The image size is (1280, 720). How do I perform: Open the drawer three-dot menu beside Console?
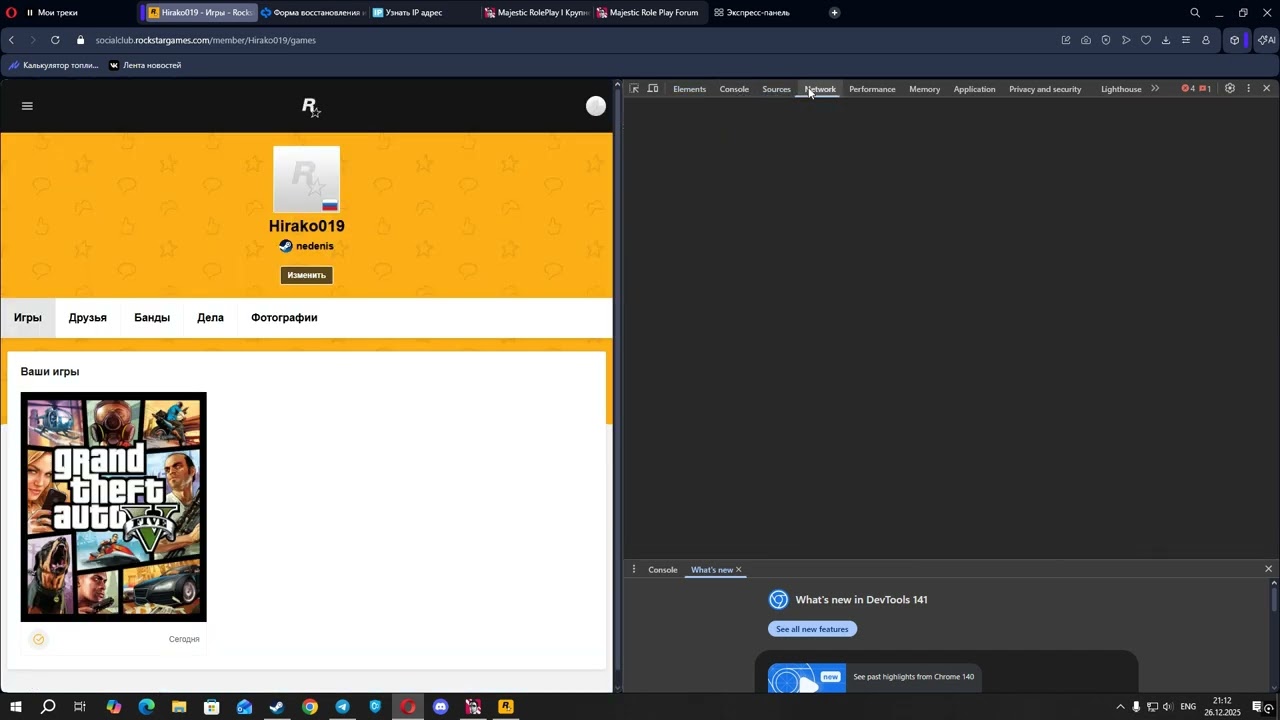[x=633, y=569]
